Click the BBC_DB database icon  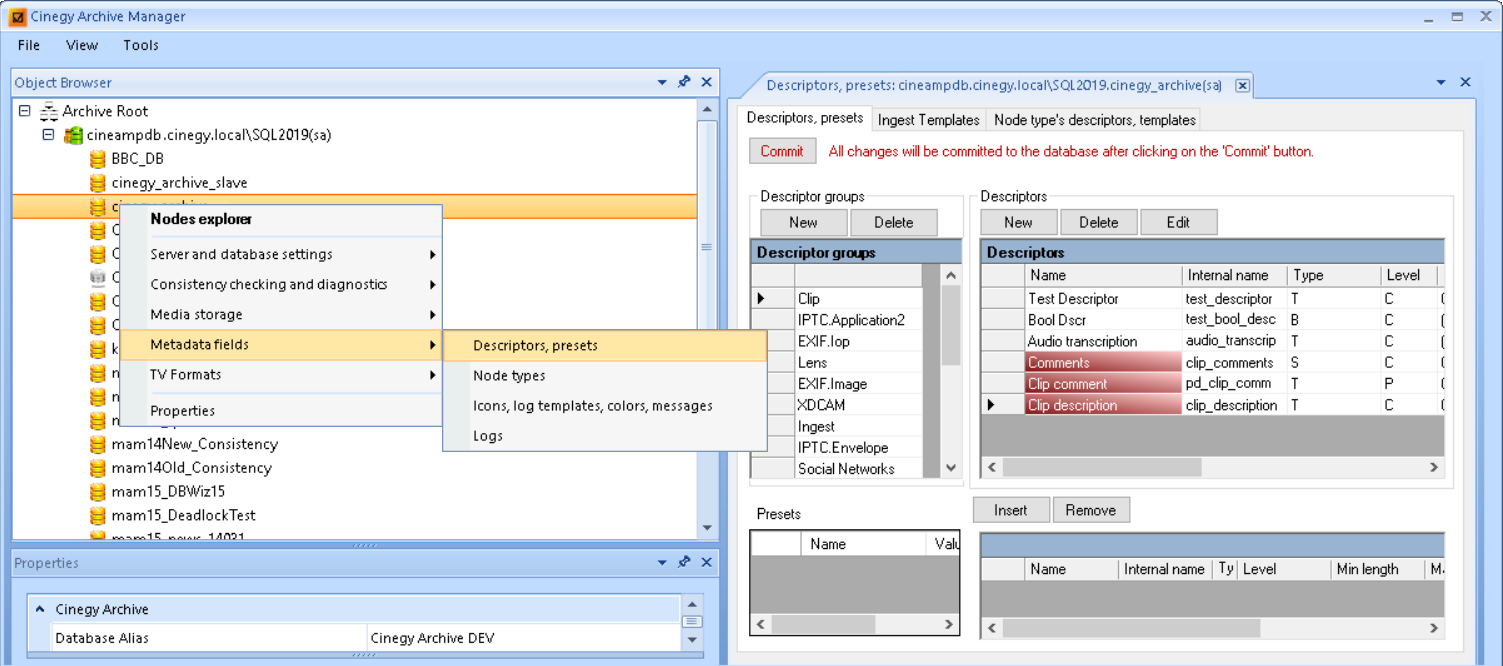(x=97, y=159)
